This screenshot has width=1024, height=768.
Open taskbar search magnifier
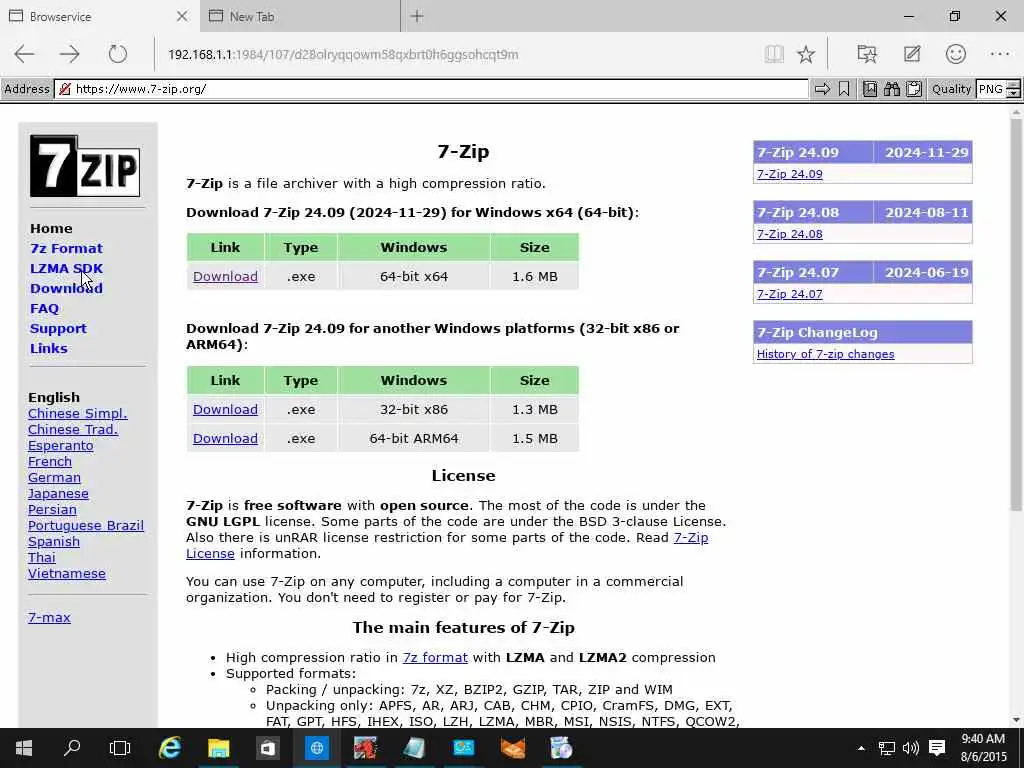pos(72,747)
